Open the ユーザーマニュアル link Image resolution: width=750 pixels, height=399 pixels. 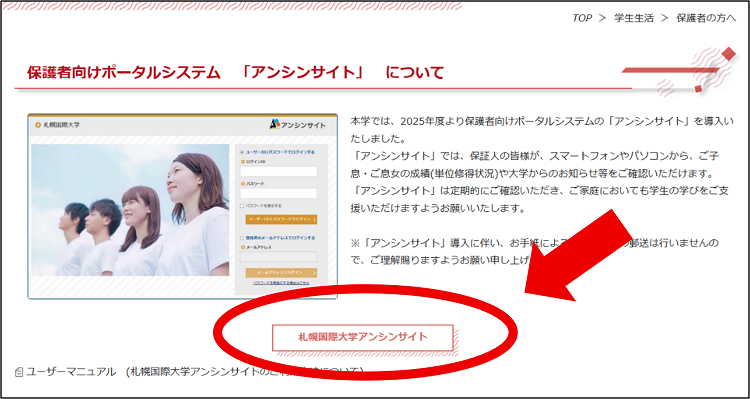coord(71,372)
